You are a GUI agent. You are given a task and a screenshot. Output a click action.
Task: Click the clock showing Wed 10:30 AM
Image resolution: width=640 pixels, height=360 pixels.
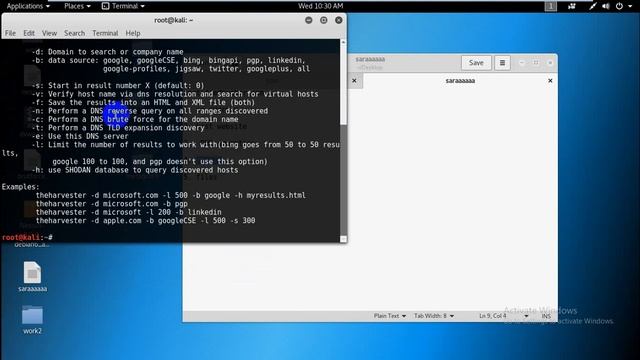point(320,6)
